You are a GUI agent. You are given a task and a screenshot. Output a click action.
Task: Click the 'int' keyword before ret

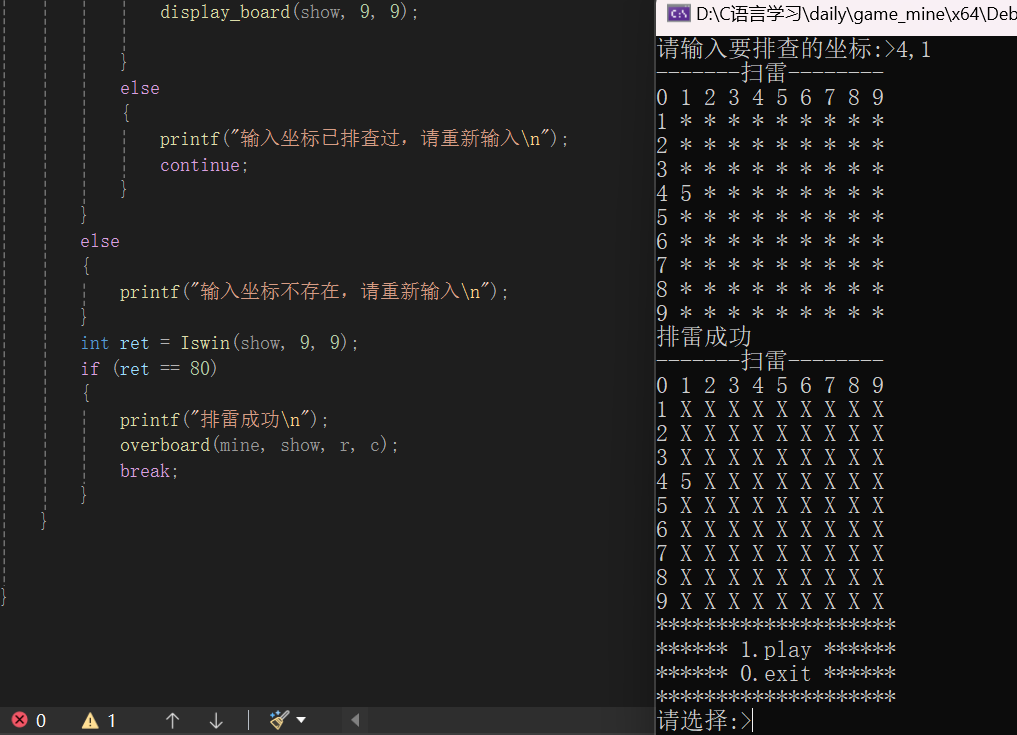pyautogui.click(x=95, y=343)
